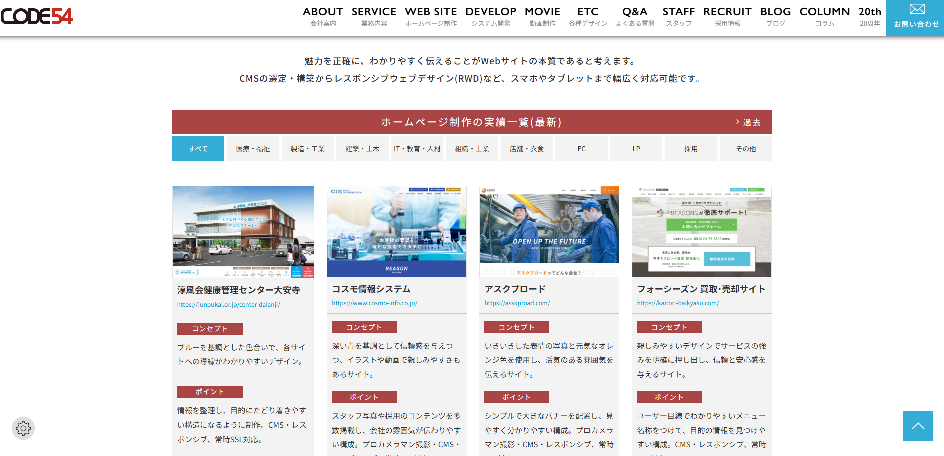Open the cookie settings gear icon
Screen dimensions: 944x456
click(24, 428)
